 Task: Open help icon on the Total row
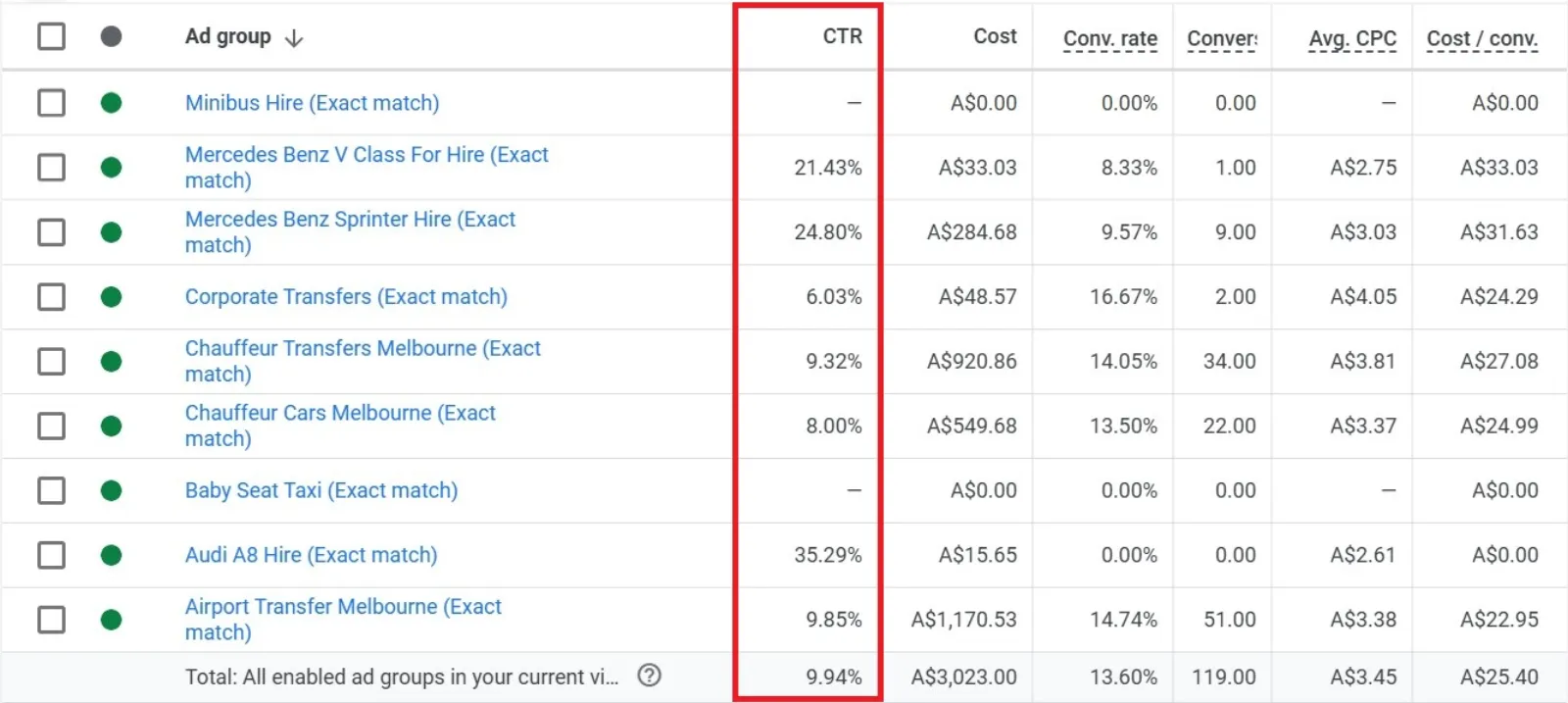pos(650,676)
